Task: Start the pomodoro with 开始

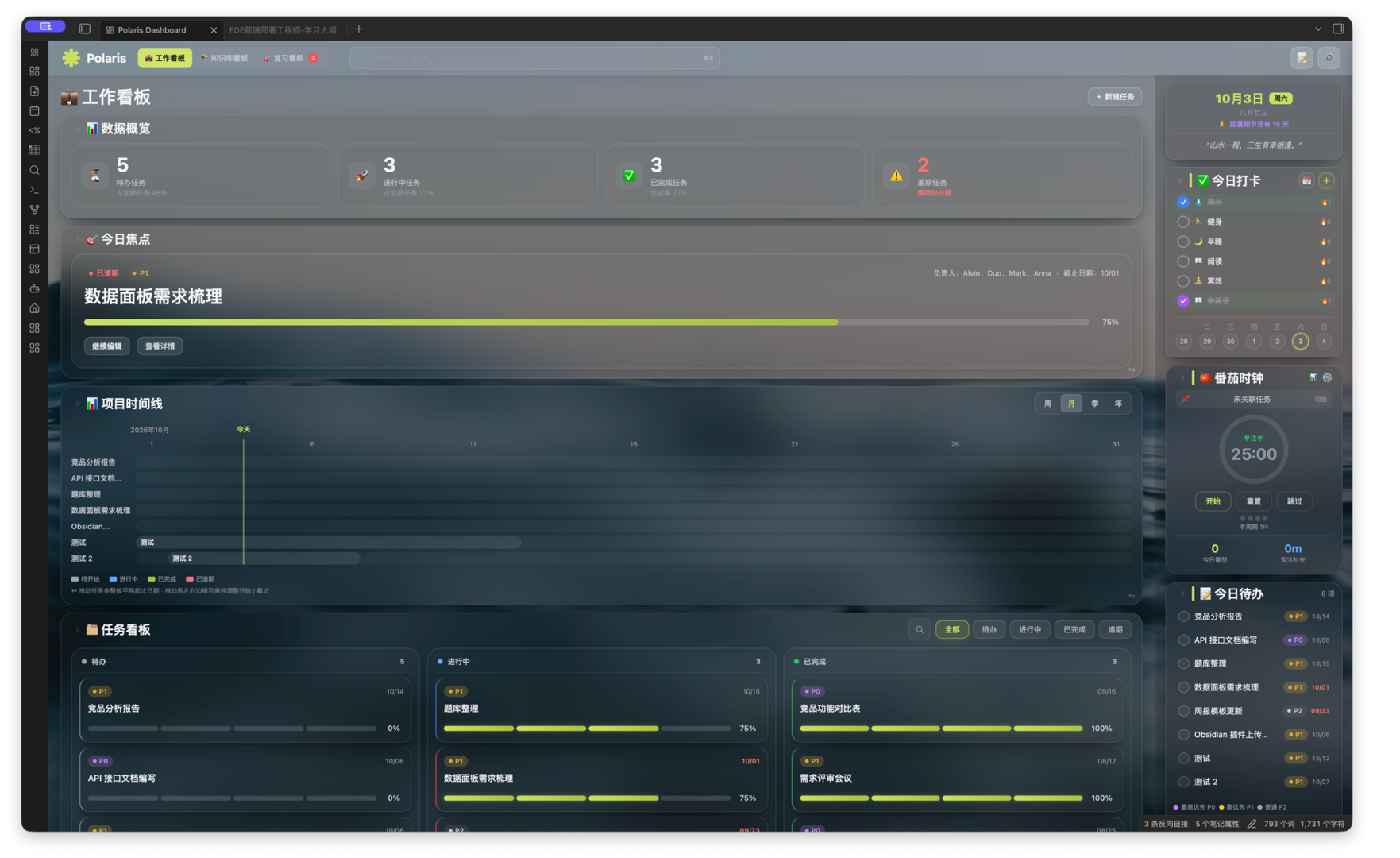Action: pos(1213,502)
